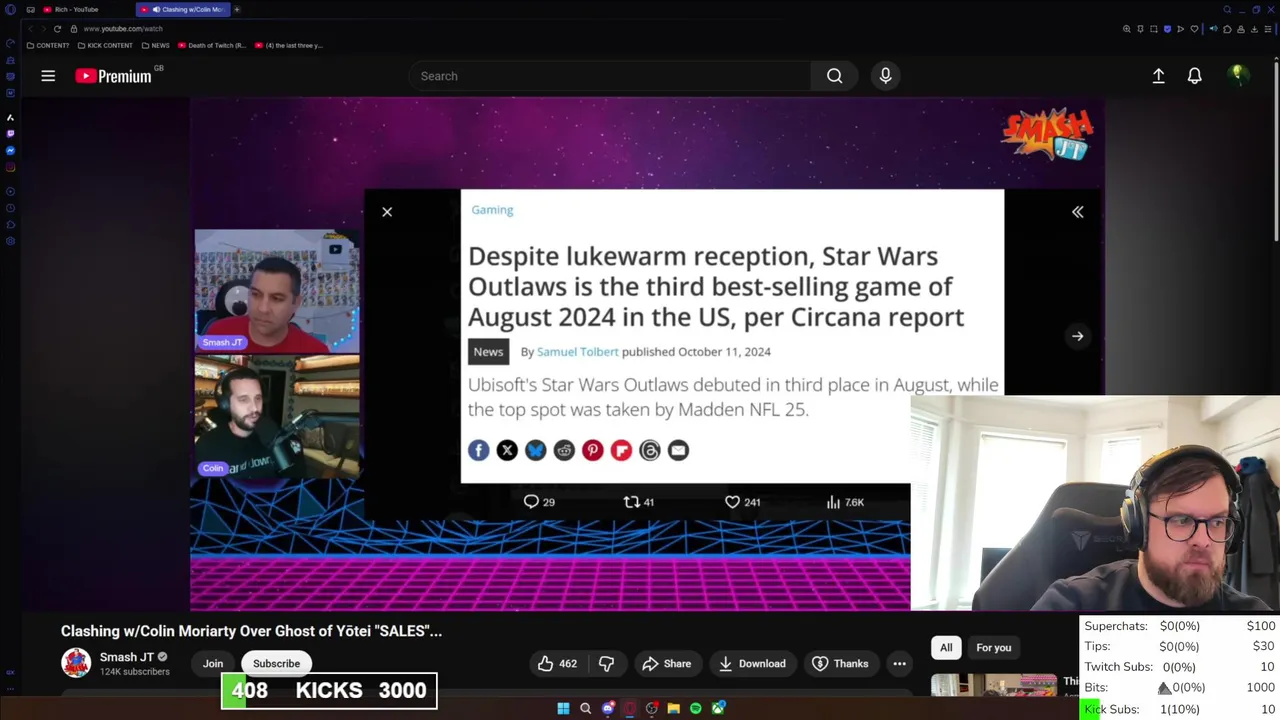
Task: Switch to the Rich - YouTube tab
Action: pos(77,9)
